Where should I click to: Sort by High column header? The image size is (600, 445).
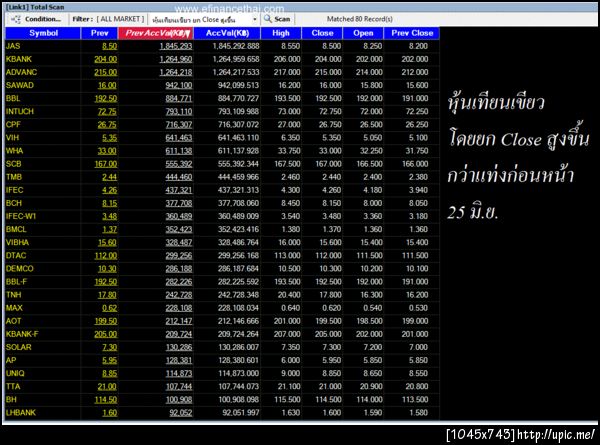281,33
